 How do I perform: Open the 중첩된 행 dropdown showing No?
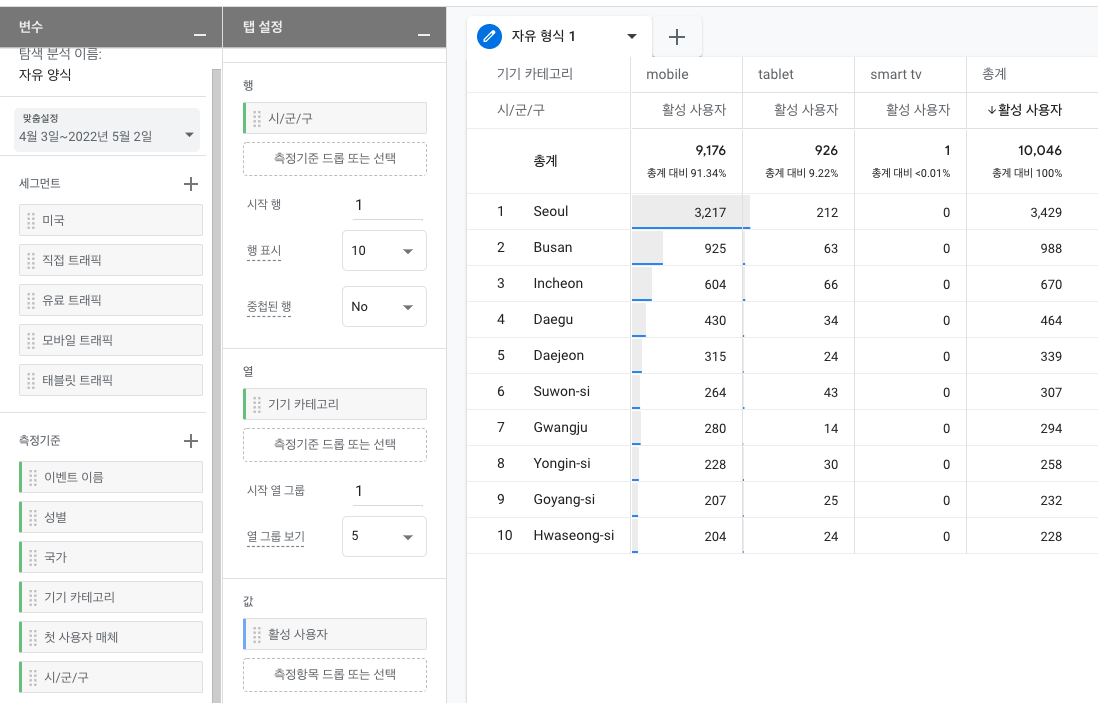click(x=384, y=307)
